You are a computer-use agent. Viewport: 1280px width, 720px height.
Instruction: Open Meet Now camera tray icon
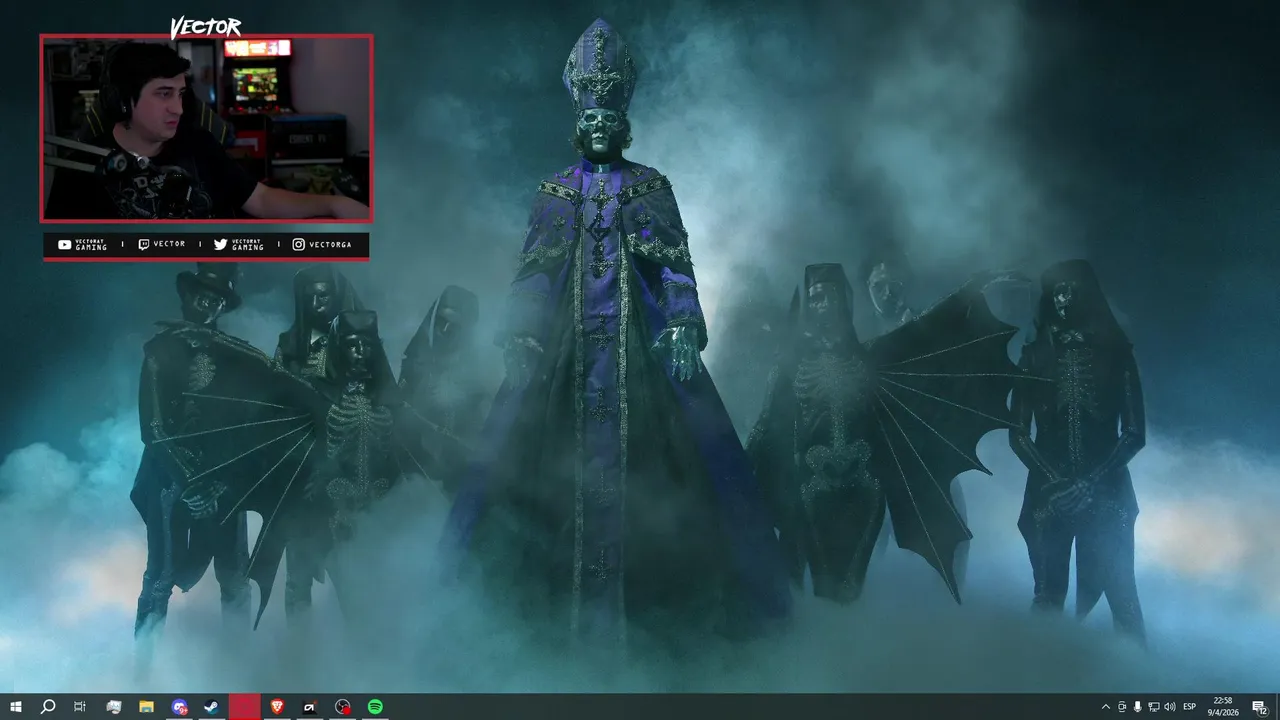click(x=1122, y=707)
